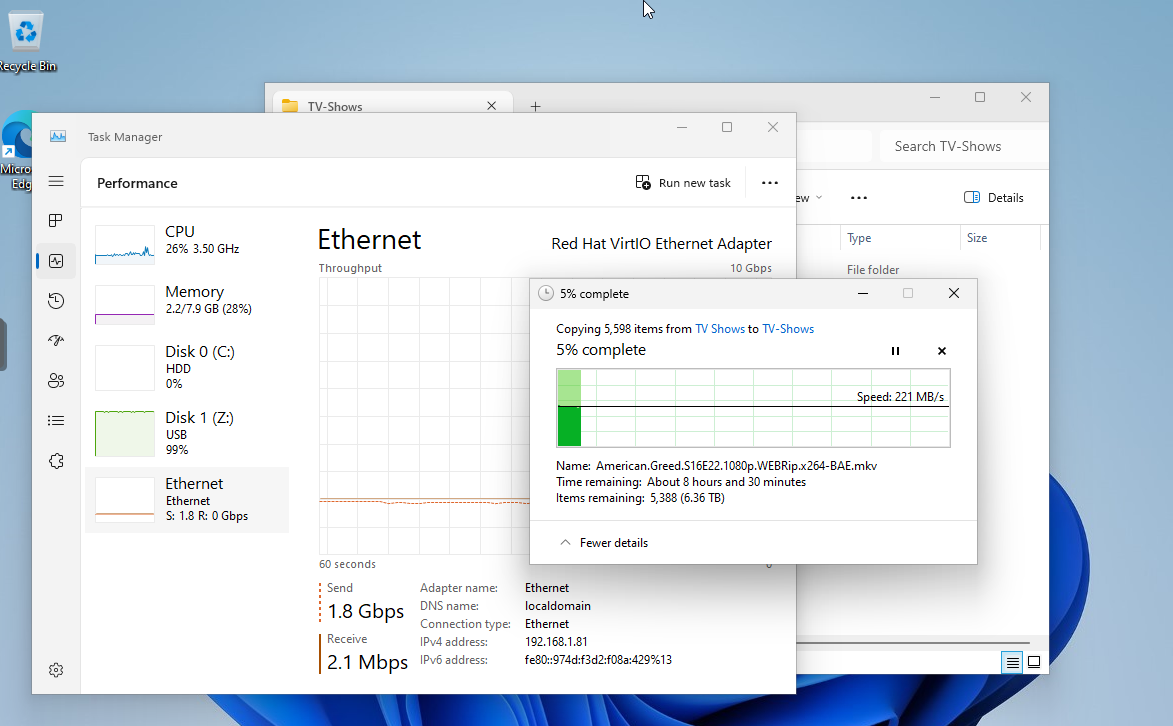Switch to details list view in Explorer
The width and height of the screenshot is (1173, 726).
tap(1012, 662)
